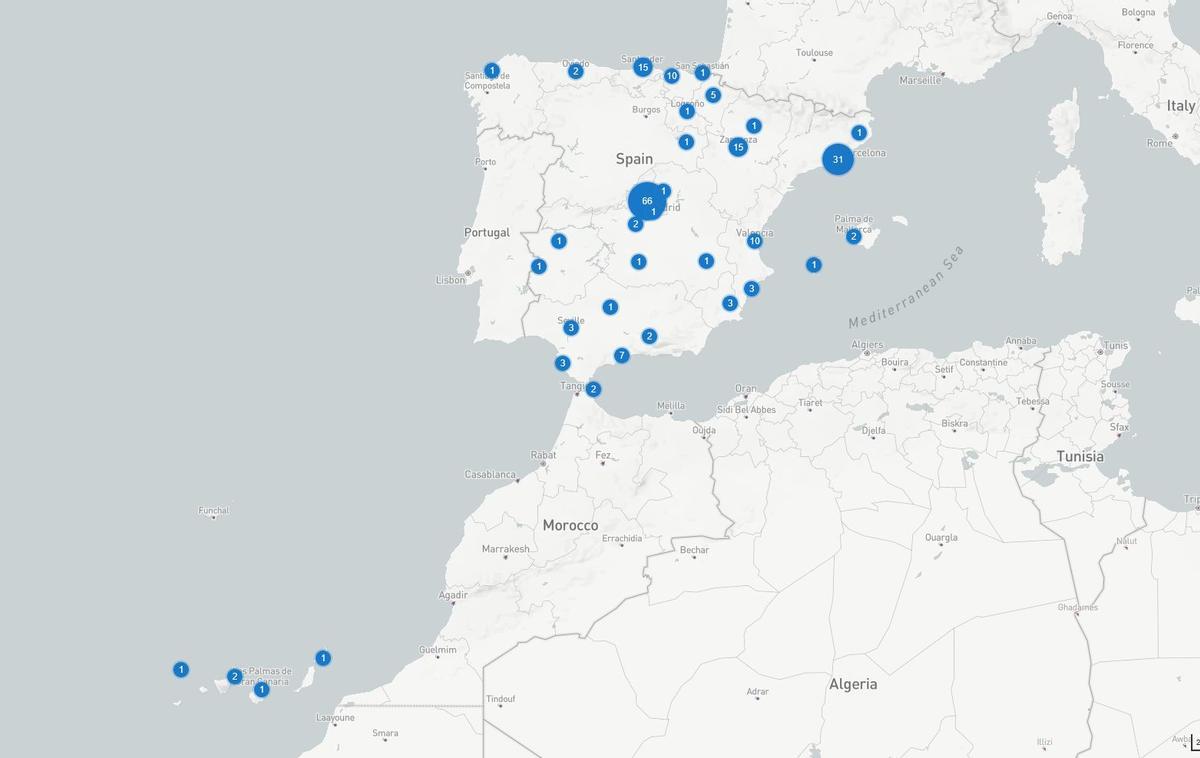
Task: Select the 2 marker near Oviedo
Action: coord(575,70)
